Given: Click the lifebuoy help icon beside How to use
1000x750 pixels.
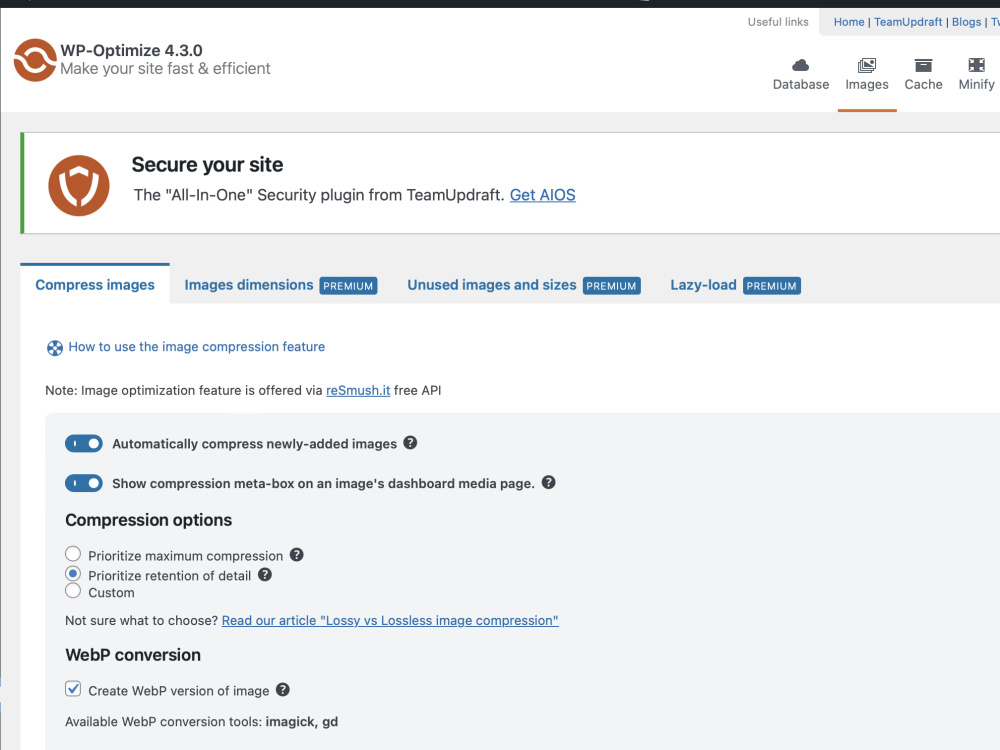Looking at the screenshot, I should 55,348.
